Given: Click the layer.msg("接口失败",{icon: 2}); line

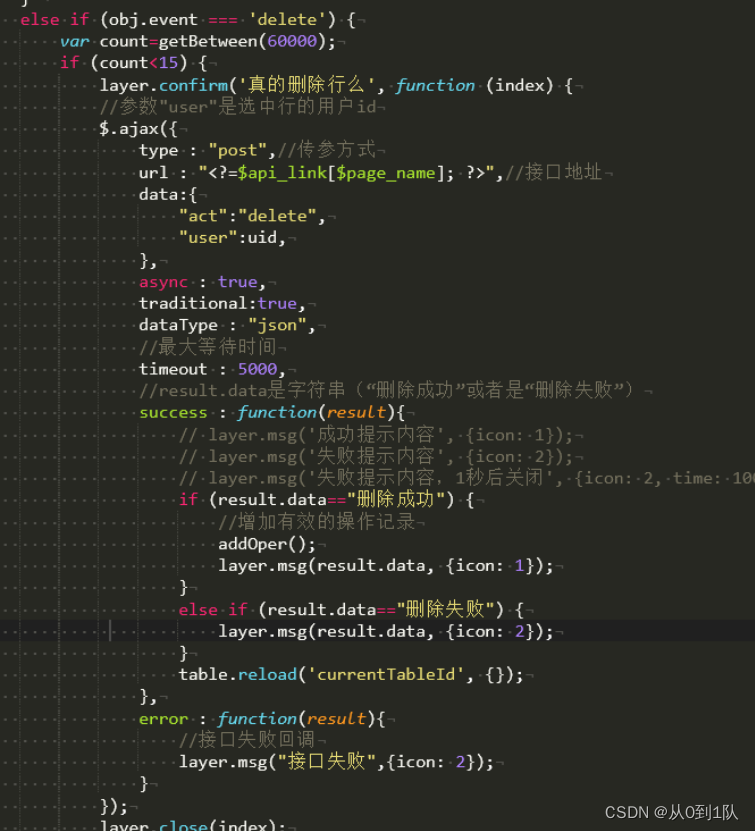Looking at the screenshot, I should 336,762.
